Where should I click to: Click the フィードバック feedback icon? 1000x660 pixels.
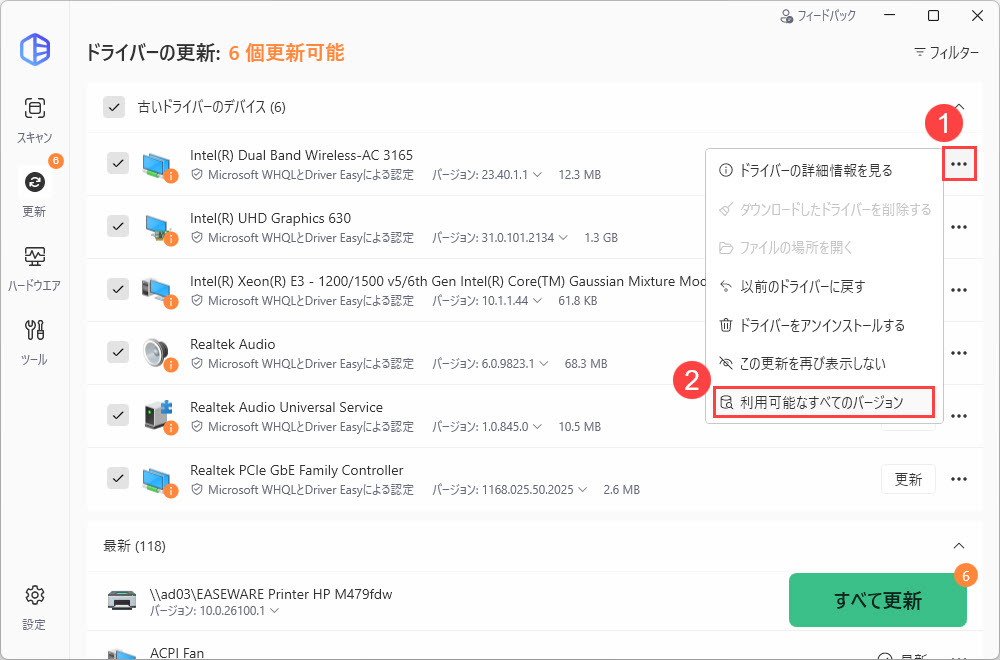coord(787,17)
